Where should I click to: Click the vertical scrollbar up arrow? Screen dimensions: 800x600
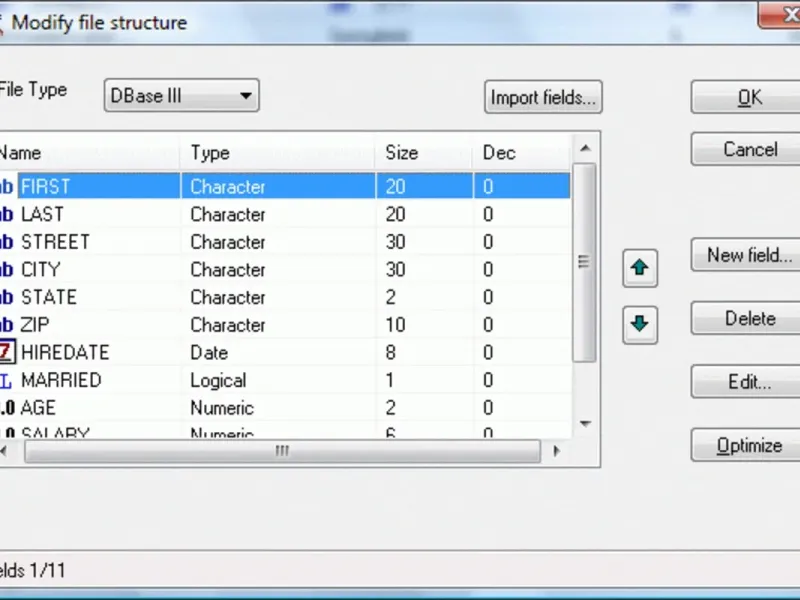(585, 148)
